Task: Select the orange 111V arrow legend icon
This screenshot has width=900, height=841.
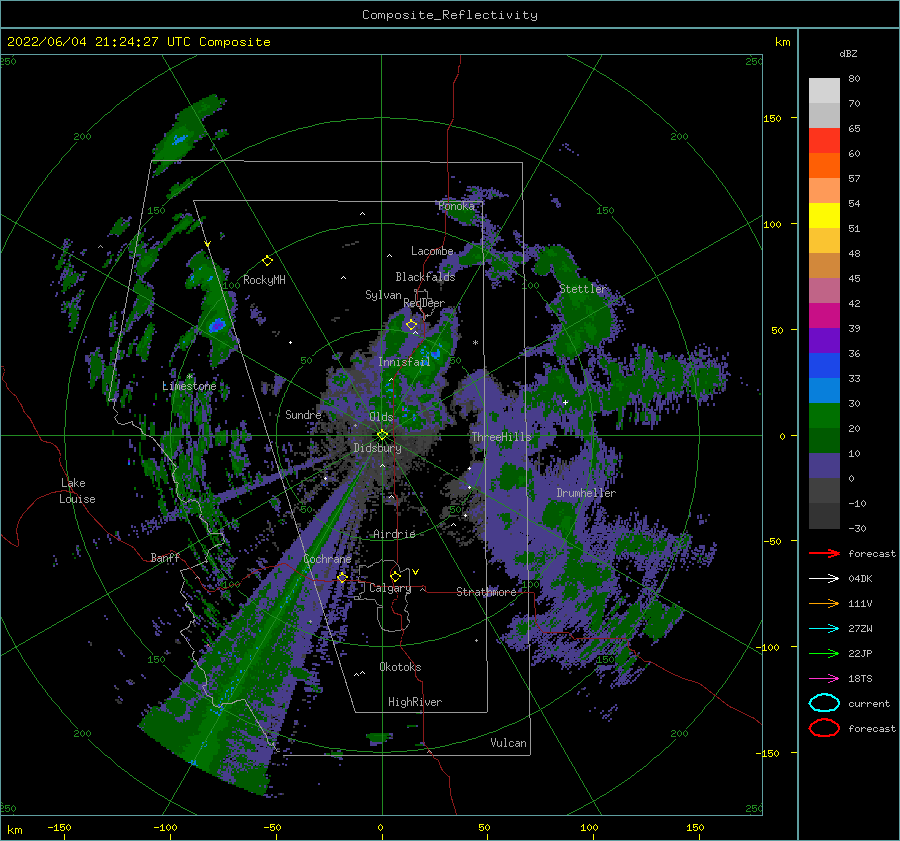Action: tap(824, 603)
